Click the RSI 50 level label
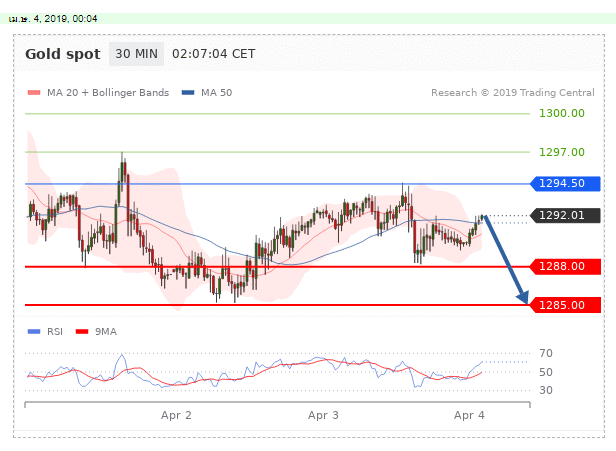 pyautogui.click(x=546, y=372)
